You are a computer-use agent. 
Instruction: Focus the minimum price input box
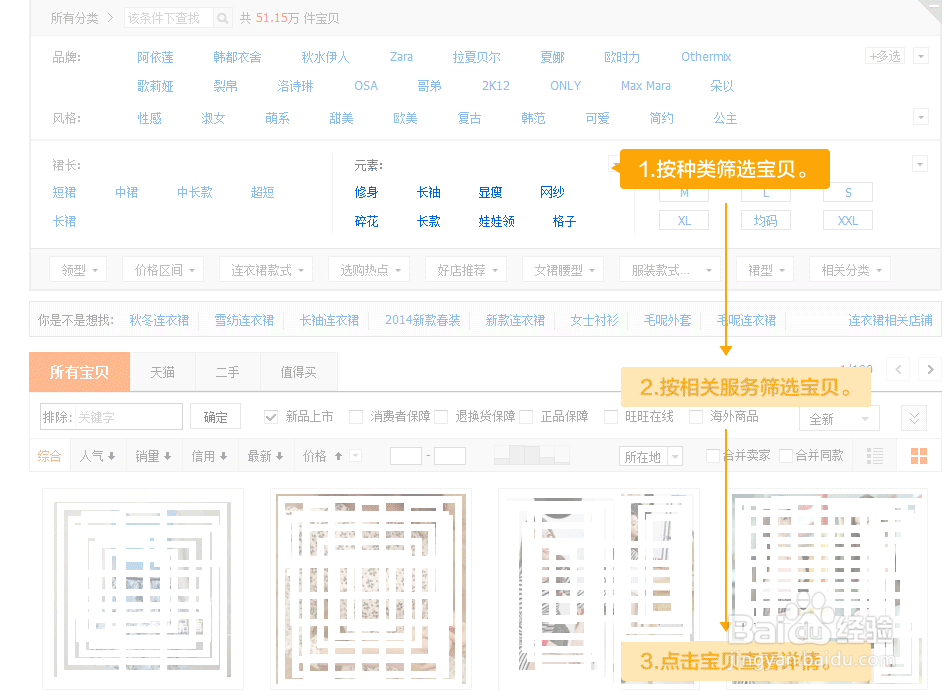[x=406, y=456]
